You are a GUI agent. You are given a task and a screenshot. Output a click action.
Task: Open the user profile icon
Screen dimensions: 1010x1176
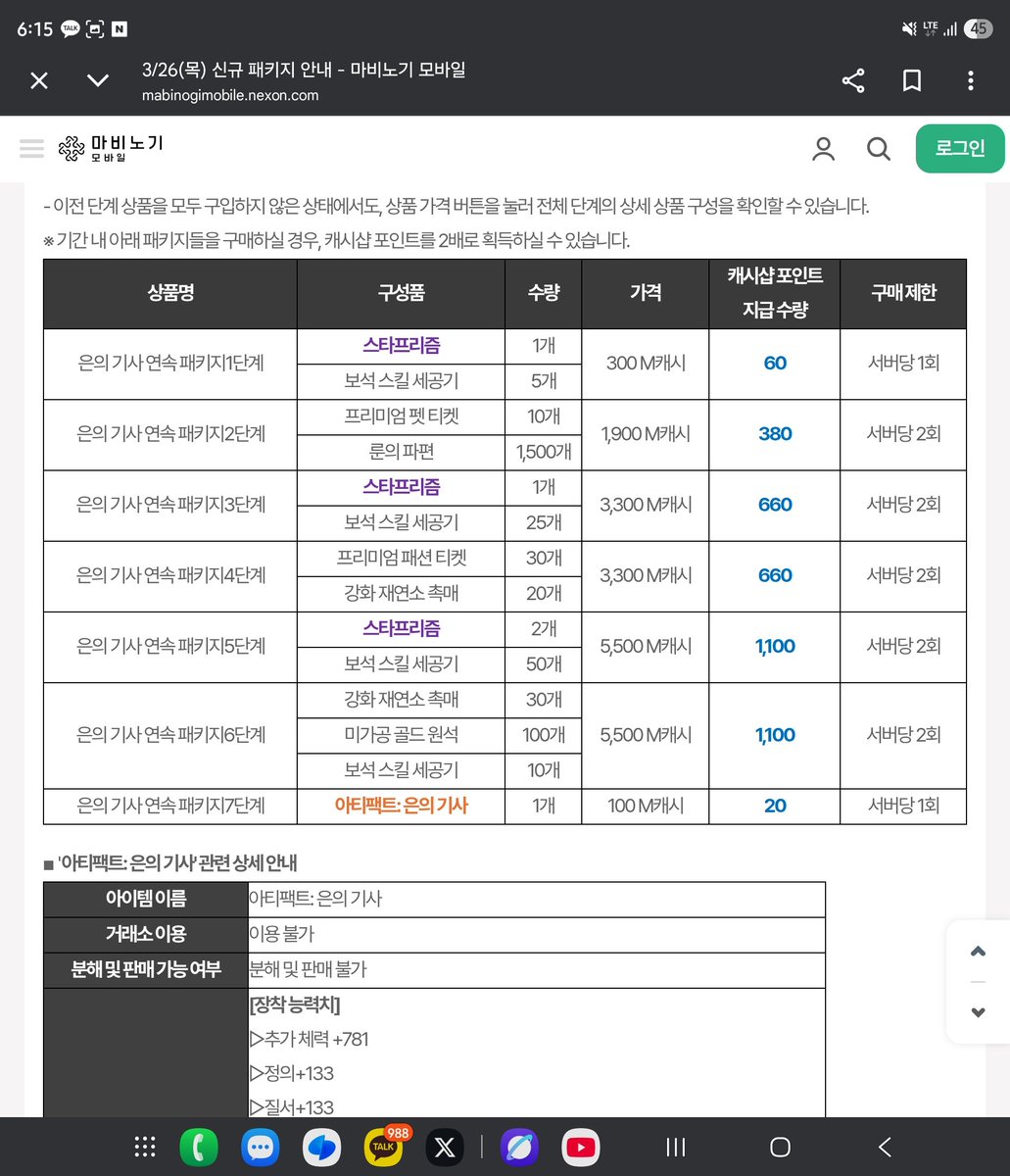pyautogui.click(x=824, y=149)
